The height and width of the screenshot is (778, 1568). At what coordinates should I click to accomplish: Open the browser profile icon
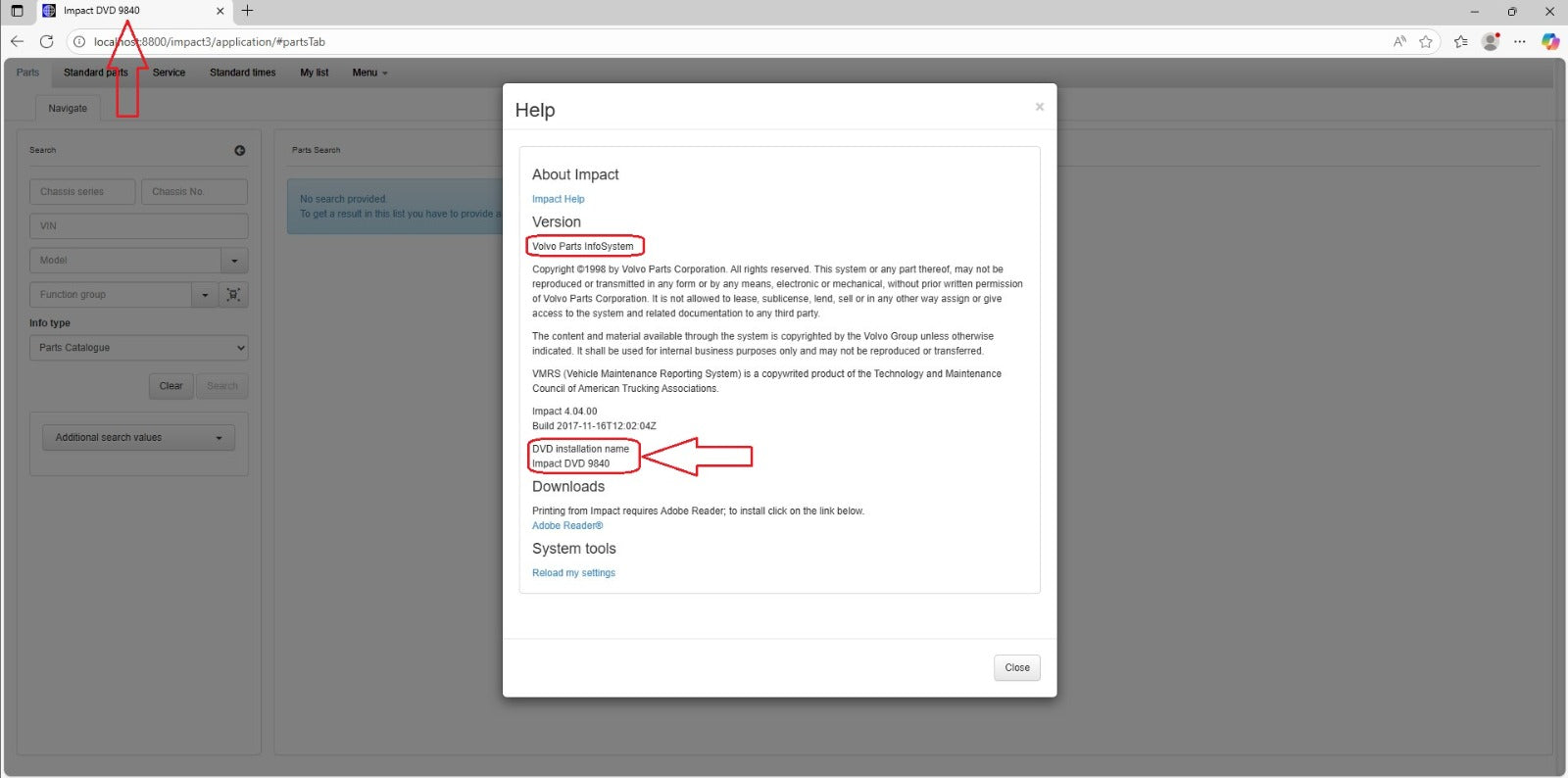pyautogui.click(x=1491, y=41)
